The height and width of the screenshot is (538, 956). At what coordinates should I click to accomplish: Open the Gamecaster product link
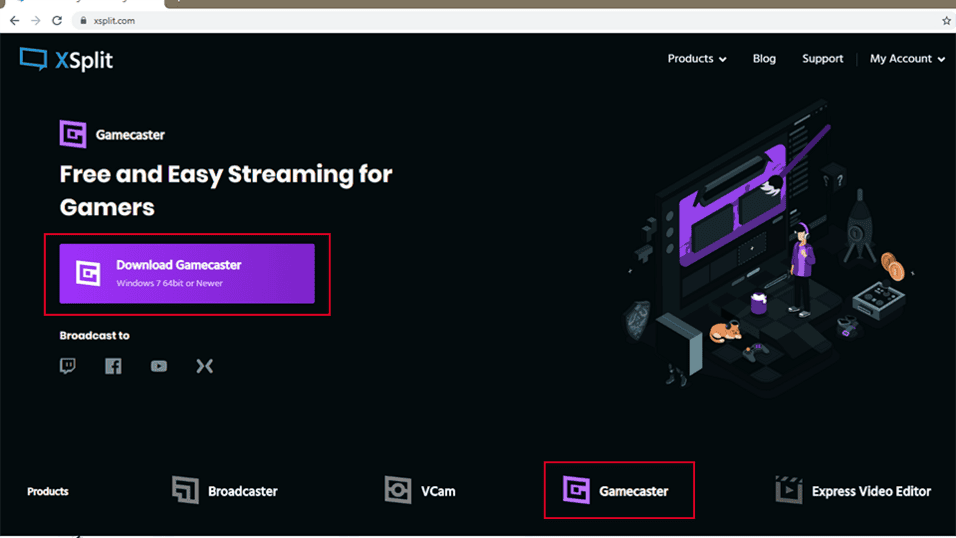point(618,490)
